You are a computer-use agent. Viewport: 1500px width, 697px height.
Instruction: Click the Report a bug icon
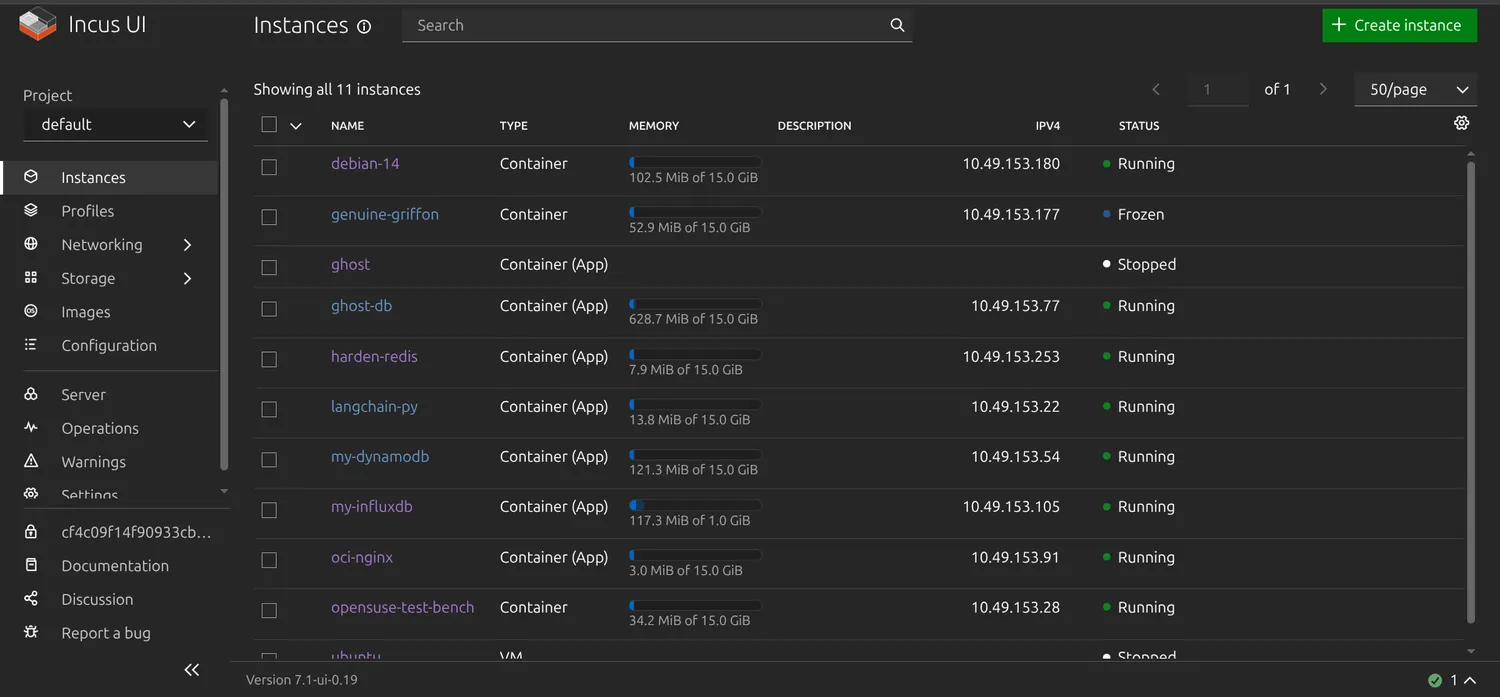pyautogui.click(x=31, y=632)
